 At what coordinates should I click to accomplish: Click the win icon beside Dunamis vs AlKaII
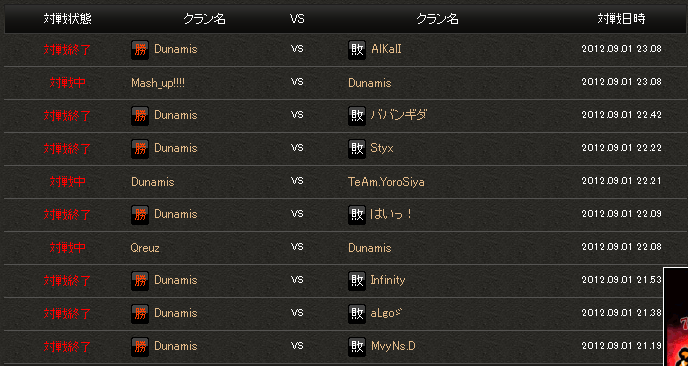click(140, 50)
